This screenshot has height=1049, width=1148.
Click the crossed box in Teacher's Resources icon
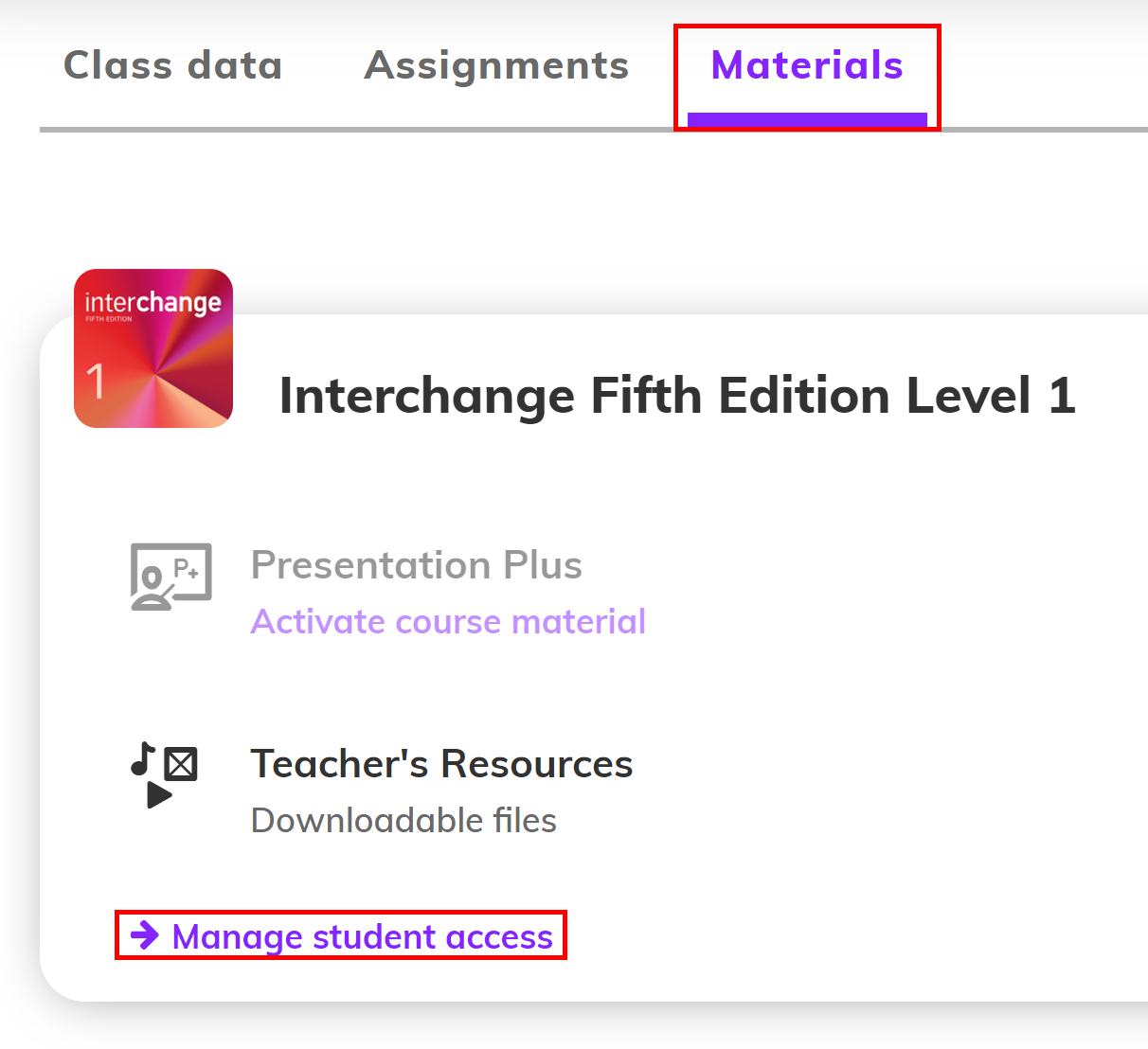pos(181,763)
